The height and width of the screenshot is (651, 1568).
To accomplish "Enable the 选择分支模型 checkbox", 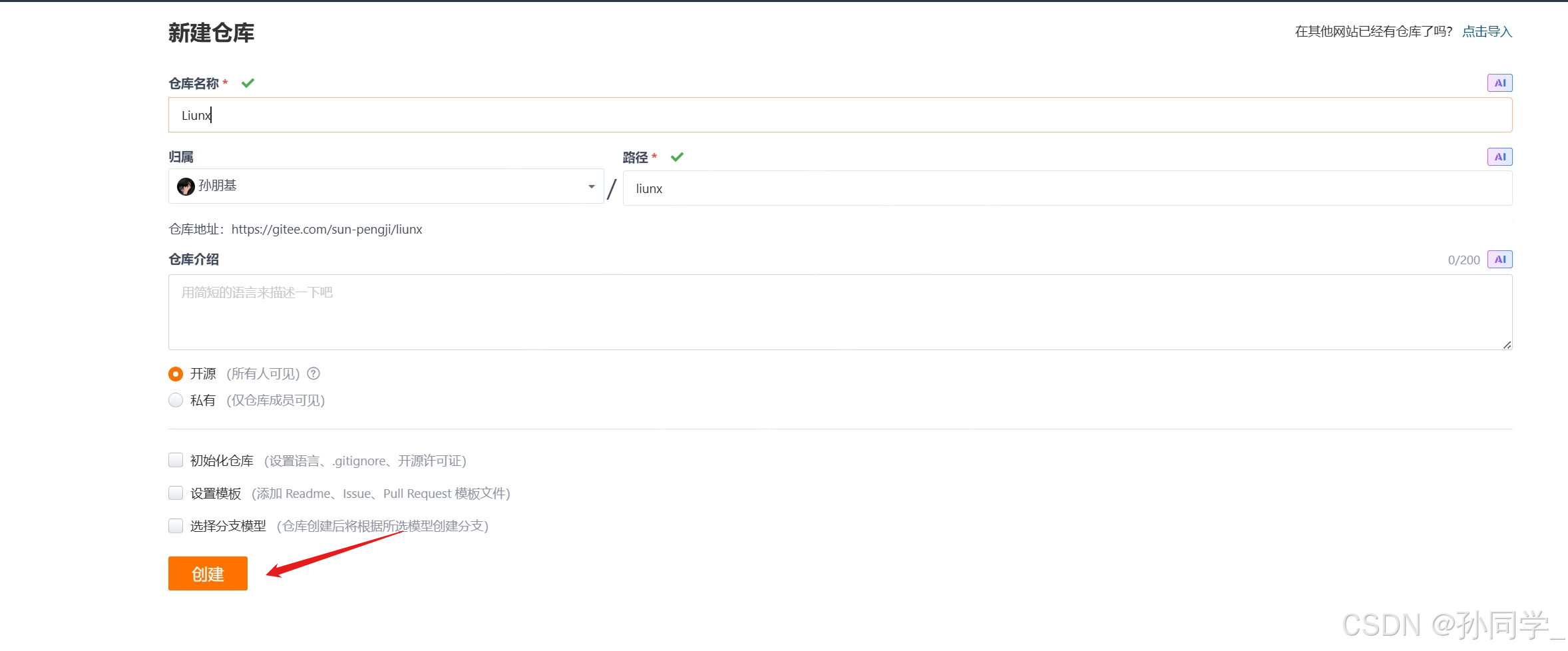I will coord(176,526).
